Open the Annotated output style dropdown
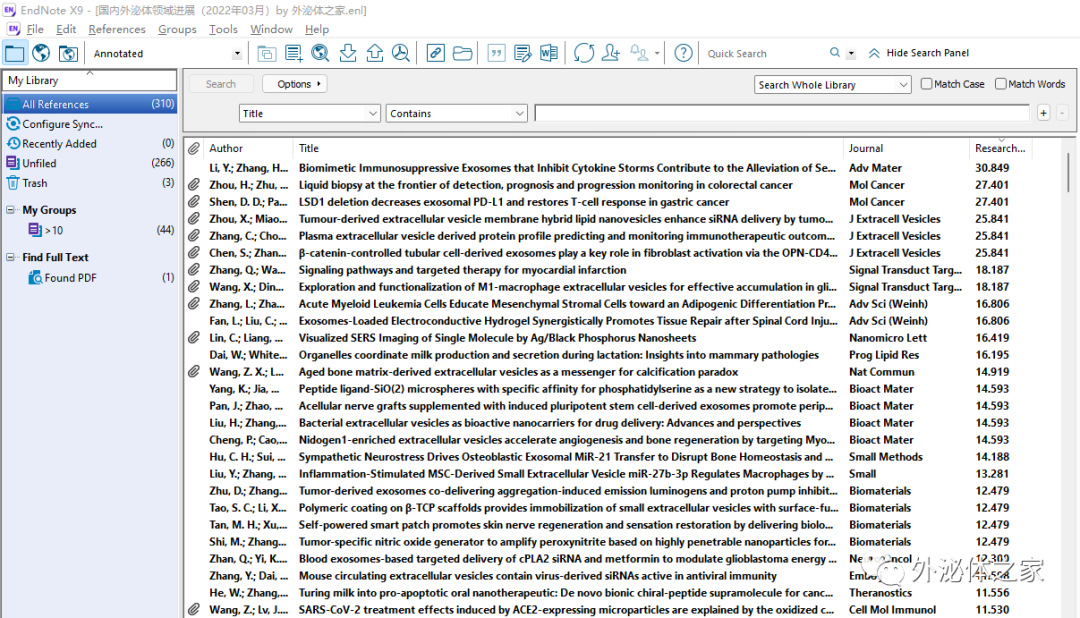1080x618 pixels. [237, 54]
